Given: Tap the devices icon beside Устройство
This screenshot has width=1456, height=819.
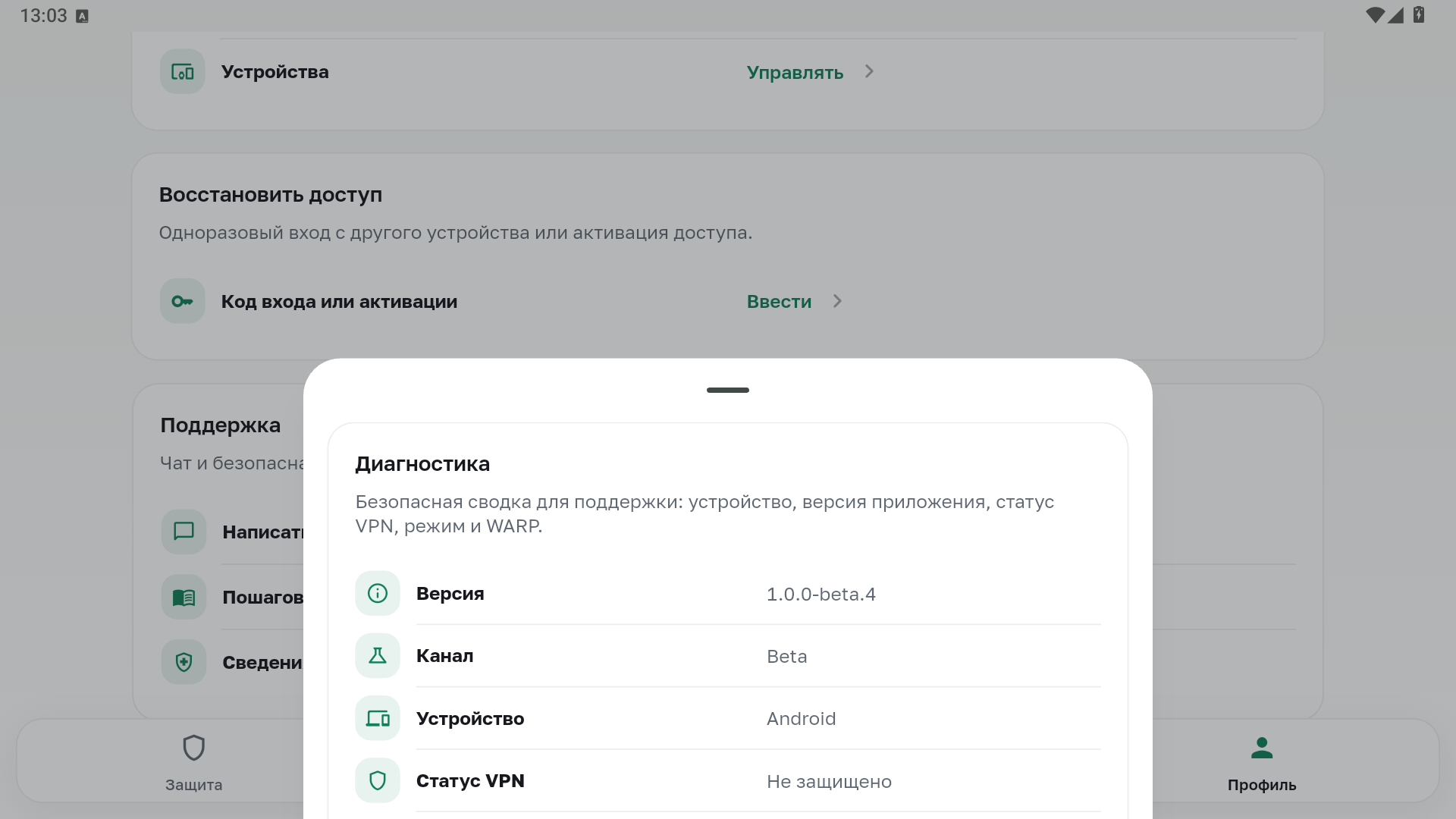Looking at the screenshot, I should 378,718.
